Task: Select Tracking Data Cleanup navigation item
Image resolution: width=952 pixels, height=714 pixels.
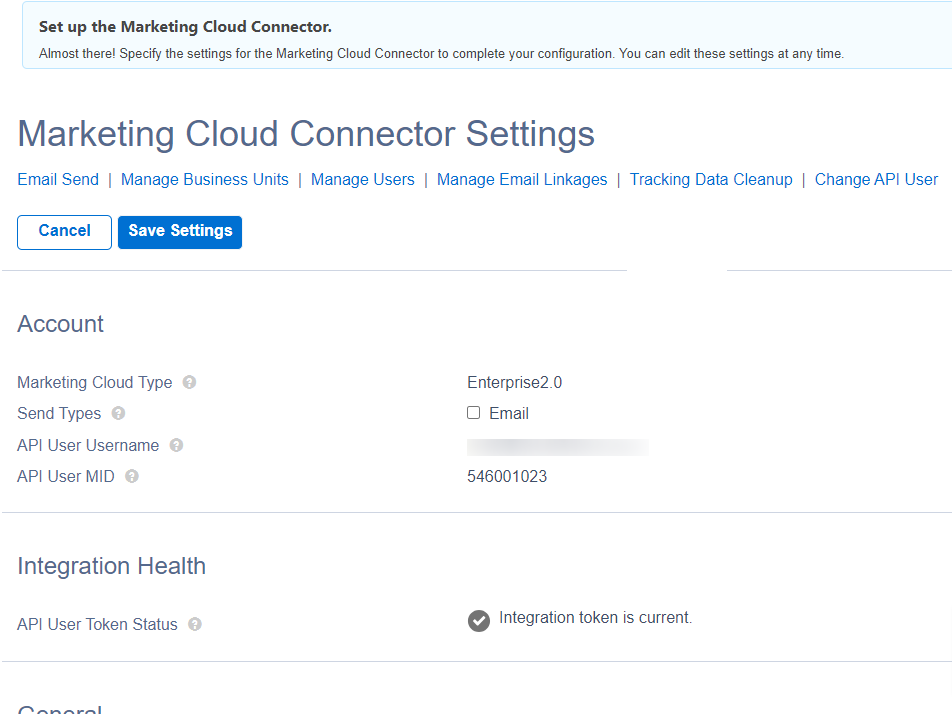Action: (x=710, y=180)
